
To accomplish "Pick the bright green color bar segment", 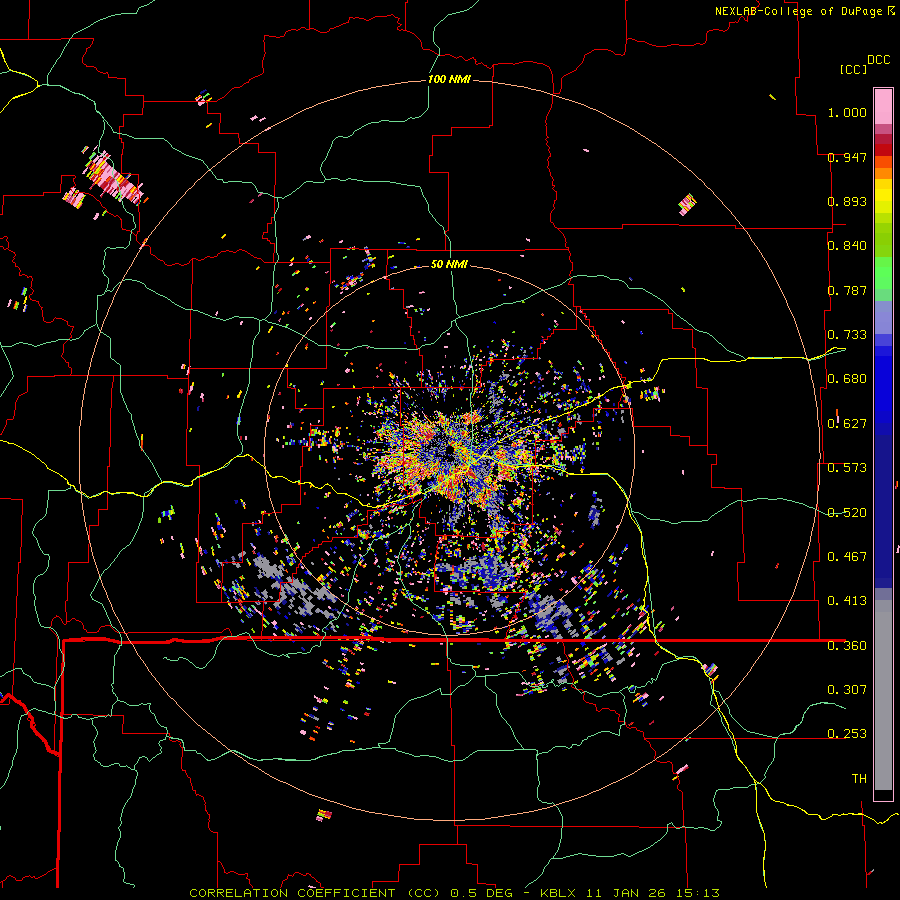I will (883, 273).
